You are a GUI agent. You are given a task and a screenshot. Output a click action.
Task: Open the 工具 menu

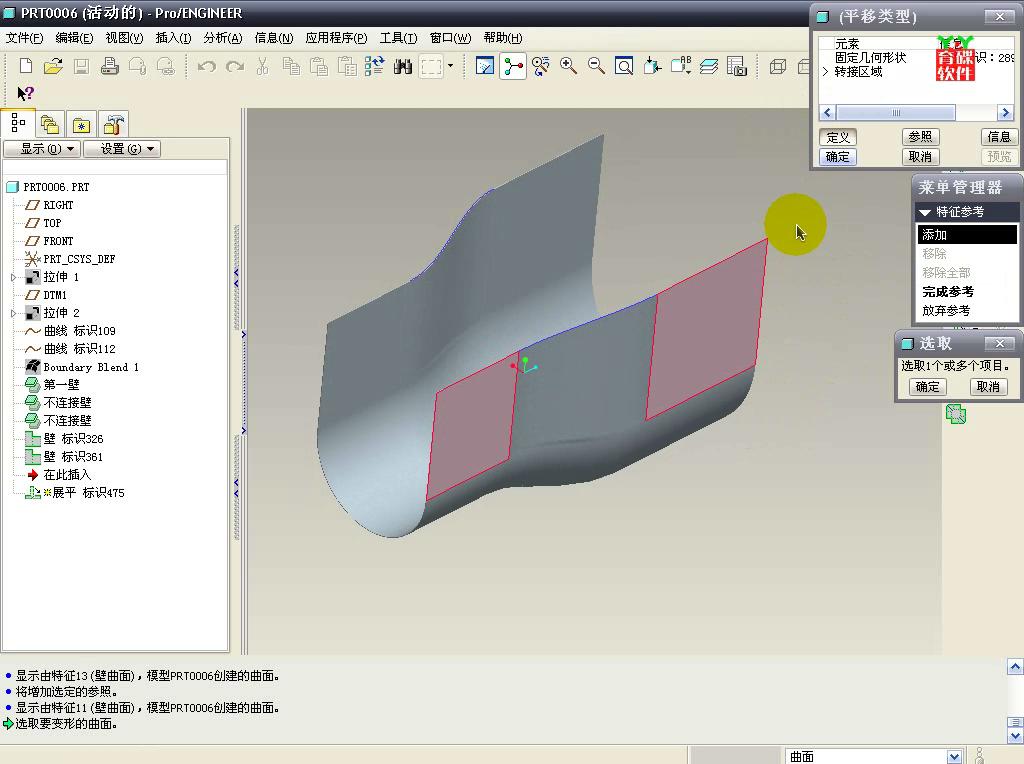398,38
